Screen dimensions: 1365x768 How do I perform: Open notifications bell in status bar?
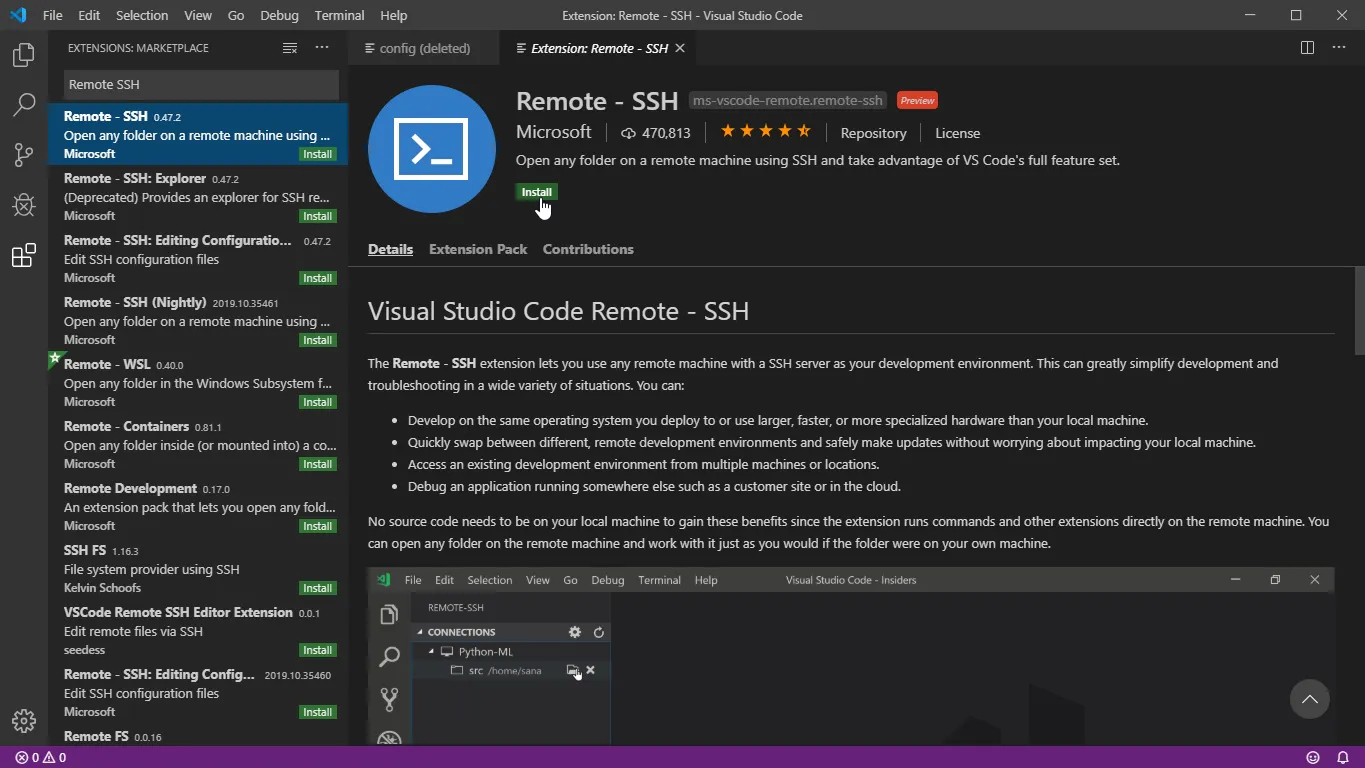pyautogui.click(x=1343, y=758)
